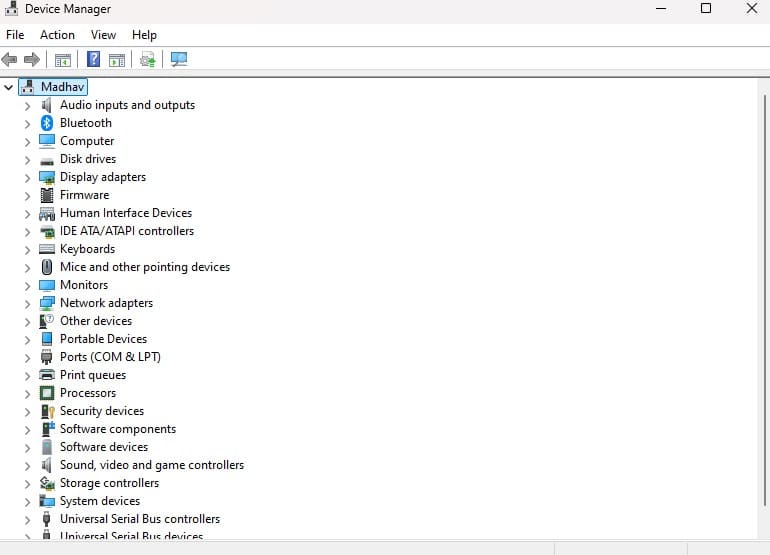
Task: Expand Sound, video and game controllers
Action: click(28, 466)
